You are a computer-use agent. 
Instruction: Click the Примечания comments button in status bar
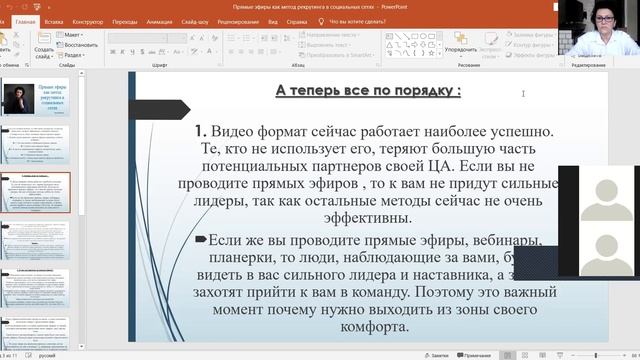click(474, 356)
